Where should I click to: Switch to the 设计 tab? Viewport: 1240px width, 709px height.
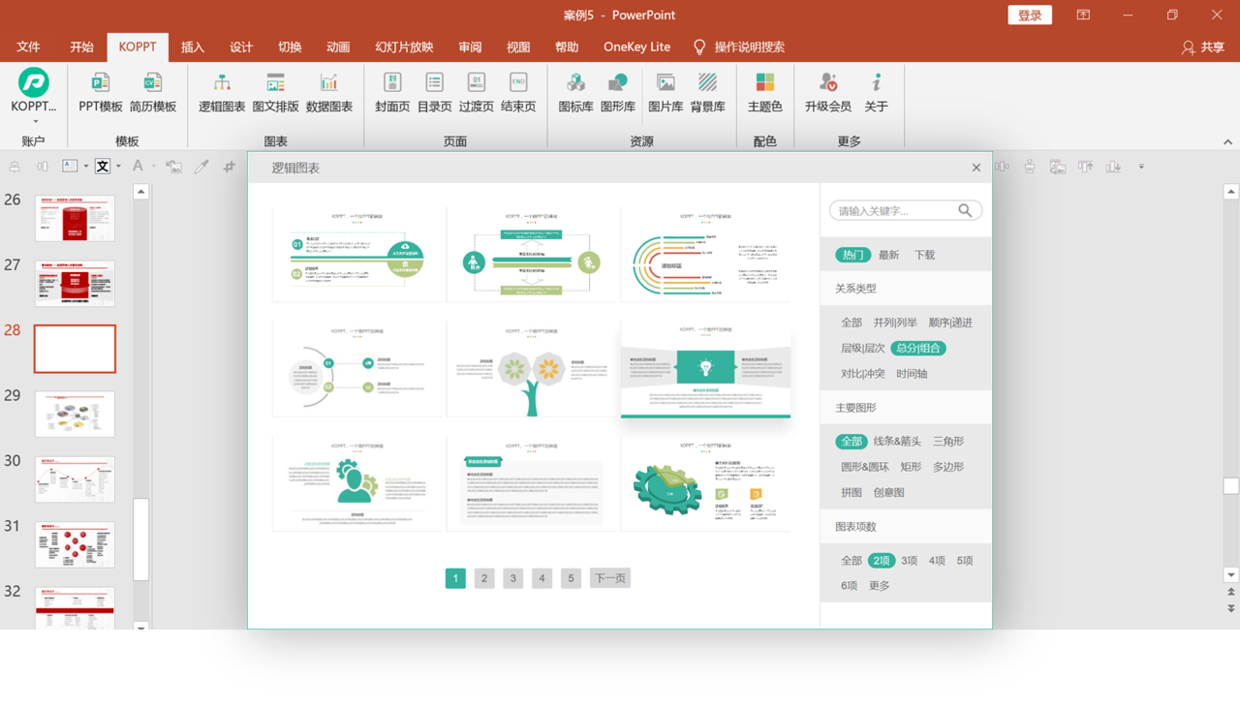point(241,47)
